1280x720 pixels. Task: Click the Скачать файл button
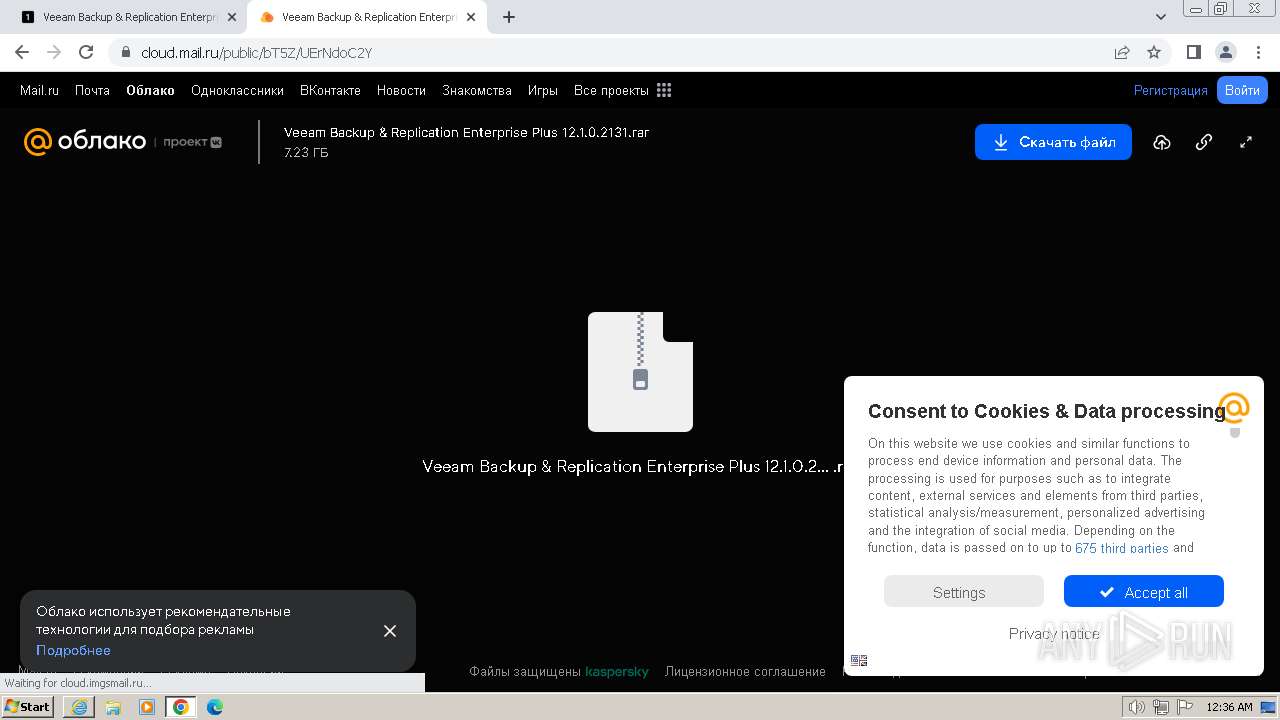click(x=1053, y=142)
